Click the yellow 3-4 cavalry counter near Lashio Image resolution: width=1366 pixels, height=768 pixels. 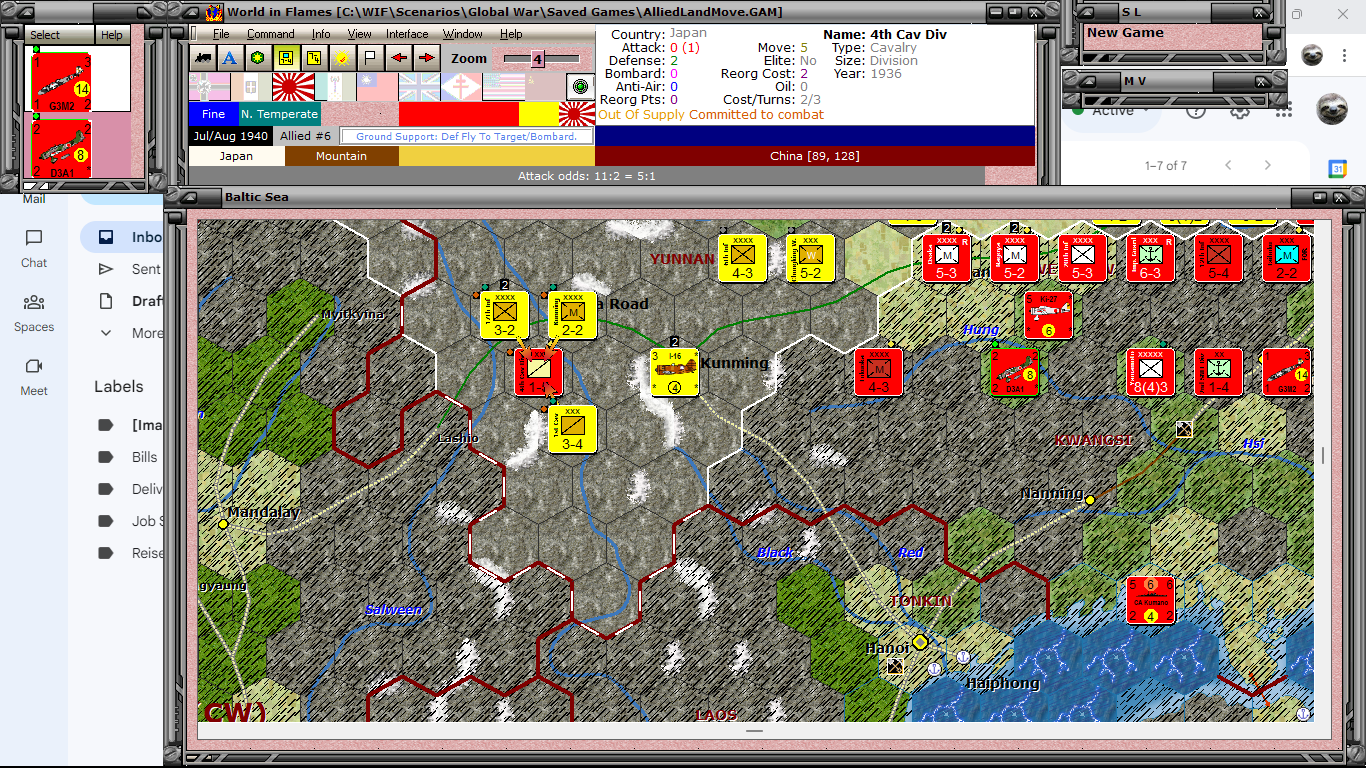pos(572,428)
